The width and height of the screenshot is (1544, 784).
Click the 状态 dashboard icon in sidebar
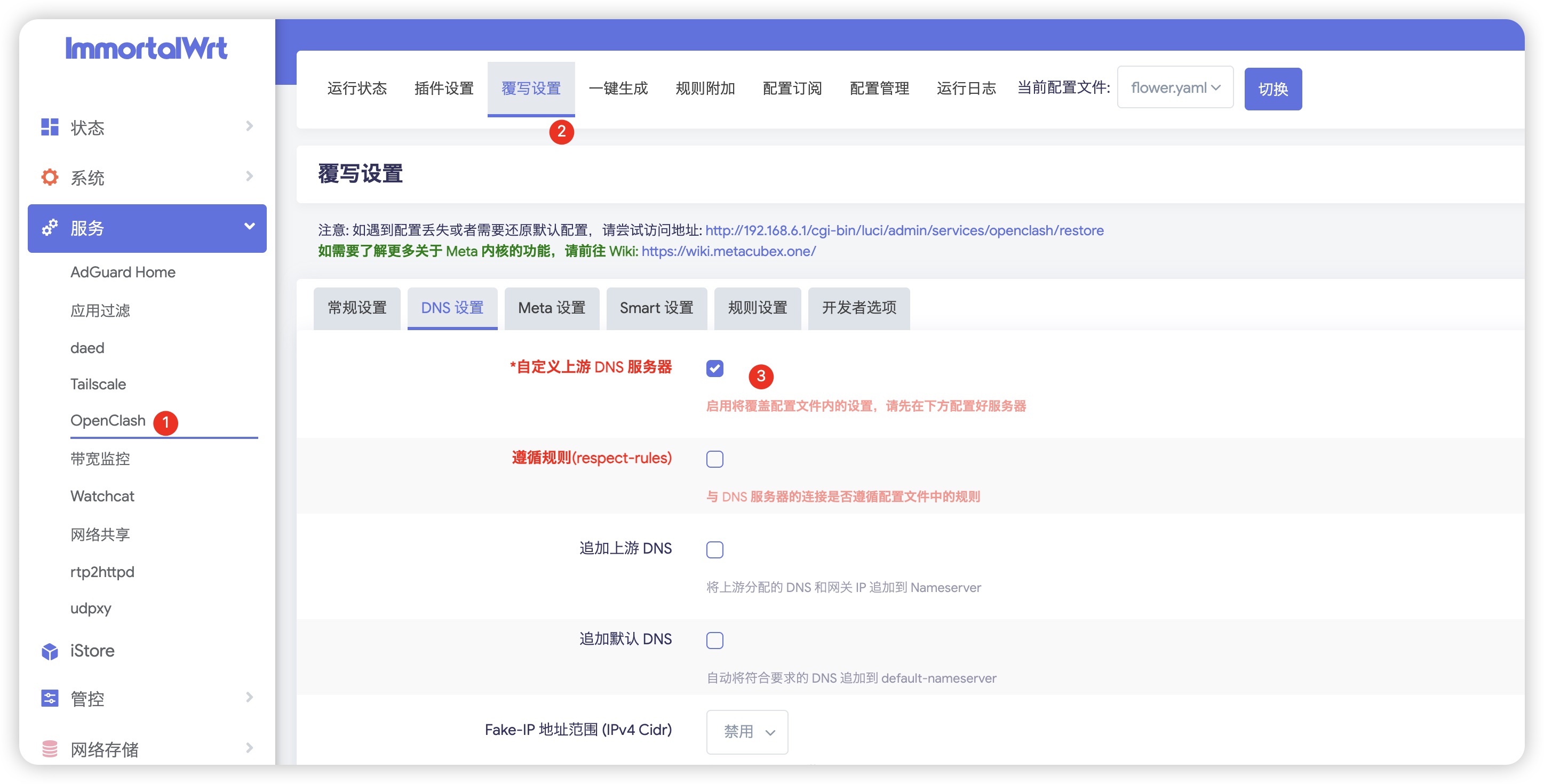point(50,127)
